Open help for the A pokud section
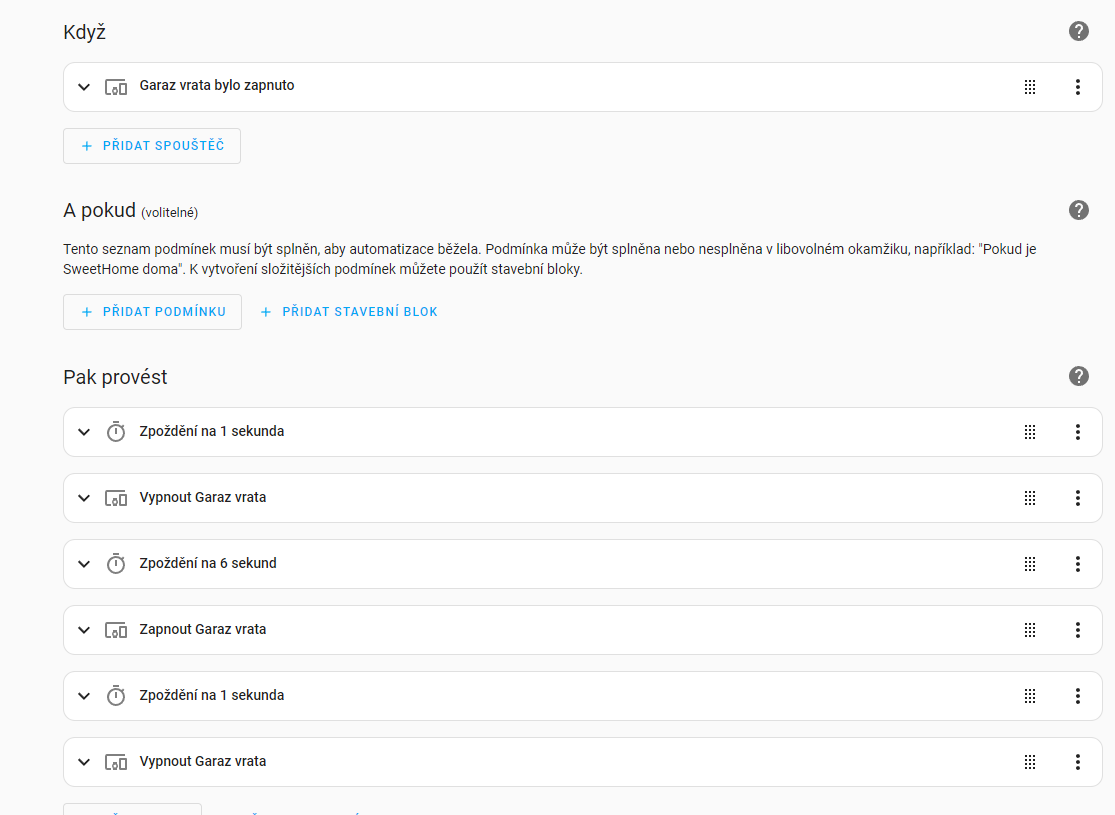 tap(1078, 210)
